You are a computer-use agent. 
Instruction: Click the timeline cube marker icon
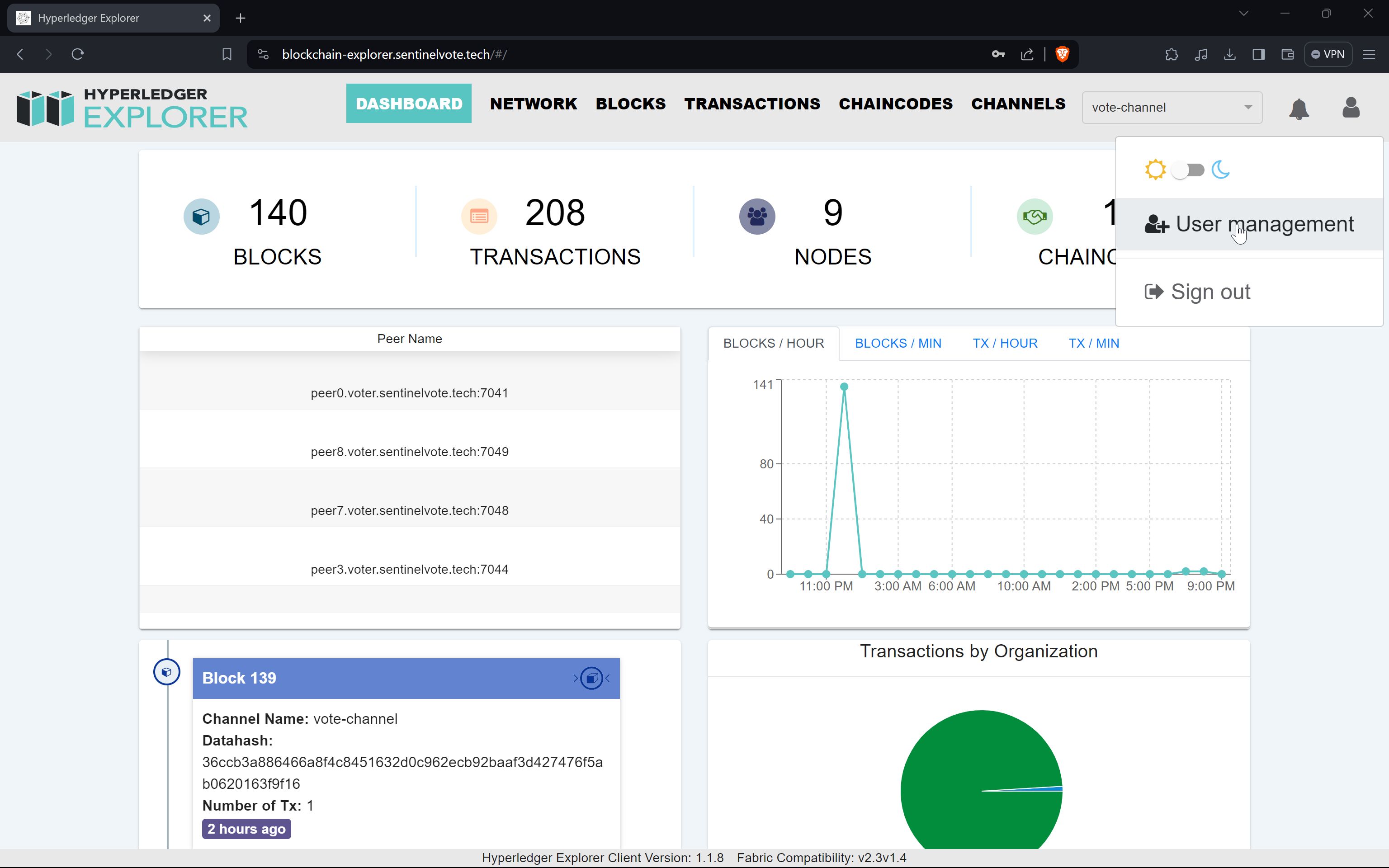[x=166, y=672]
